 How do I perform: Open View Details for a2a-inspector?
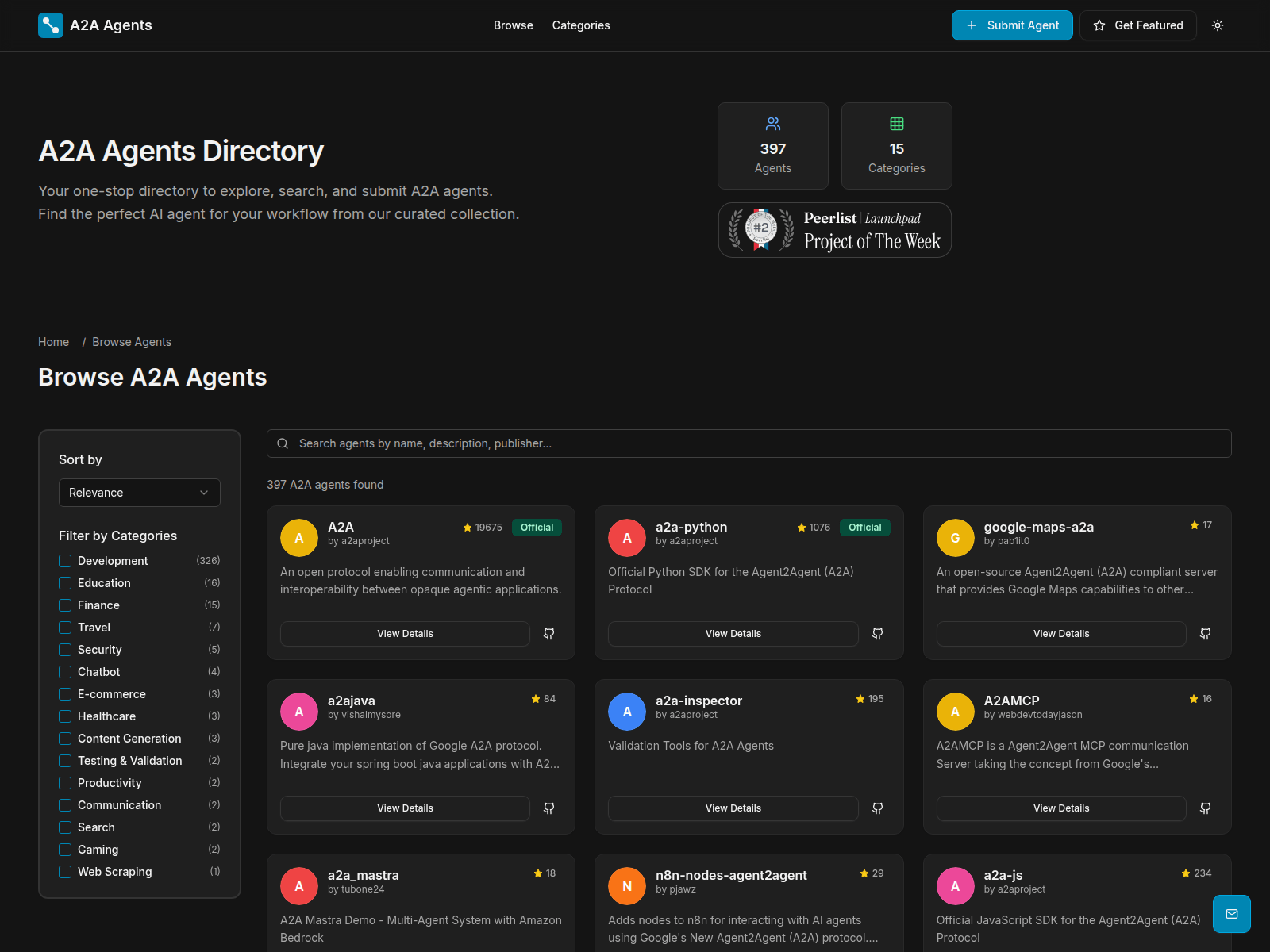coord(733,808)
